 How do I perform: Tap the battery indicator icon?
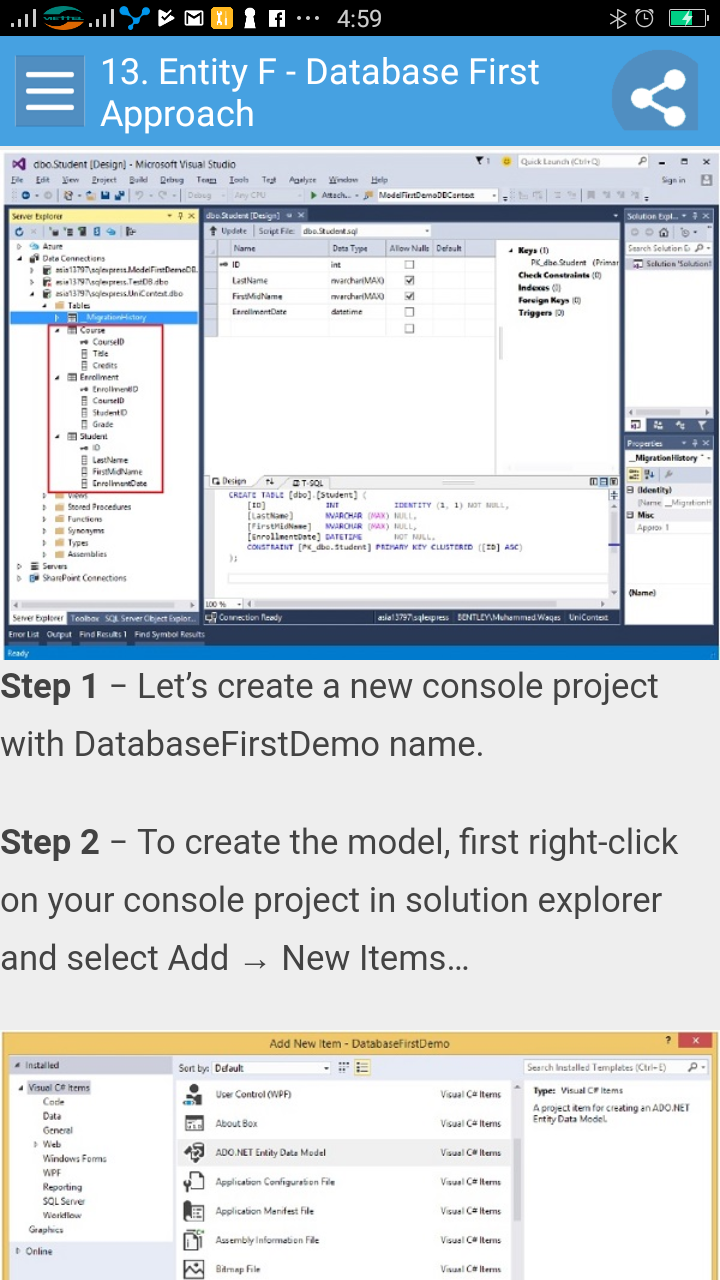pos(688,18)
